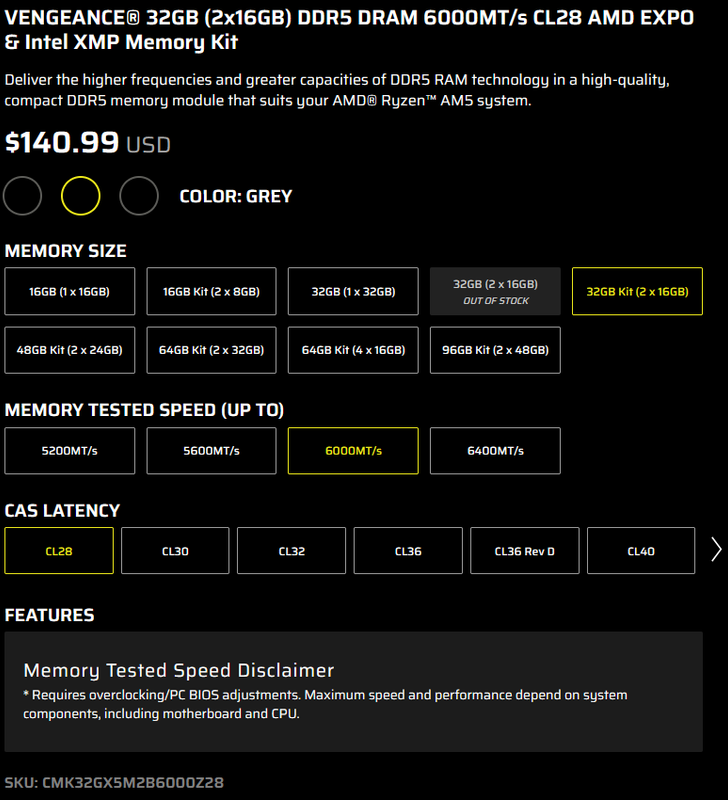Click the $140.99 price
Image resolution: width=728 pixels, height=800 pixels.
pyautogui.click(x=62, y=142)
